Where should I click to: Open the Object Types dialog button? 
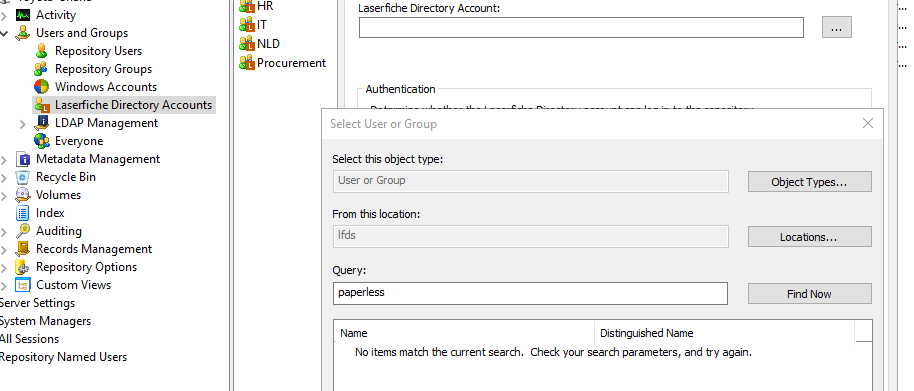point(810,182)
